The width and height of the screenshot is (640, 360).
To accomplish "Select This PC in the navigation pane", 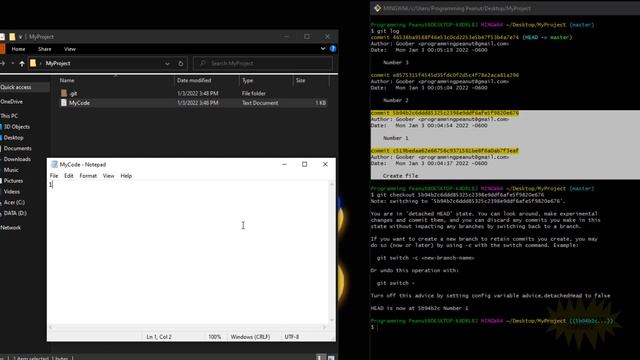I will pyautogui.click(x=9, y=116).
